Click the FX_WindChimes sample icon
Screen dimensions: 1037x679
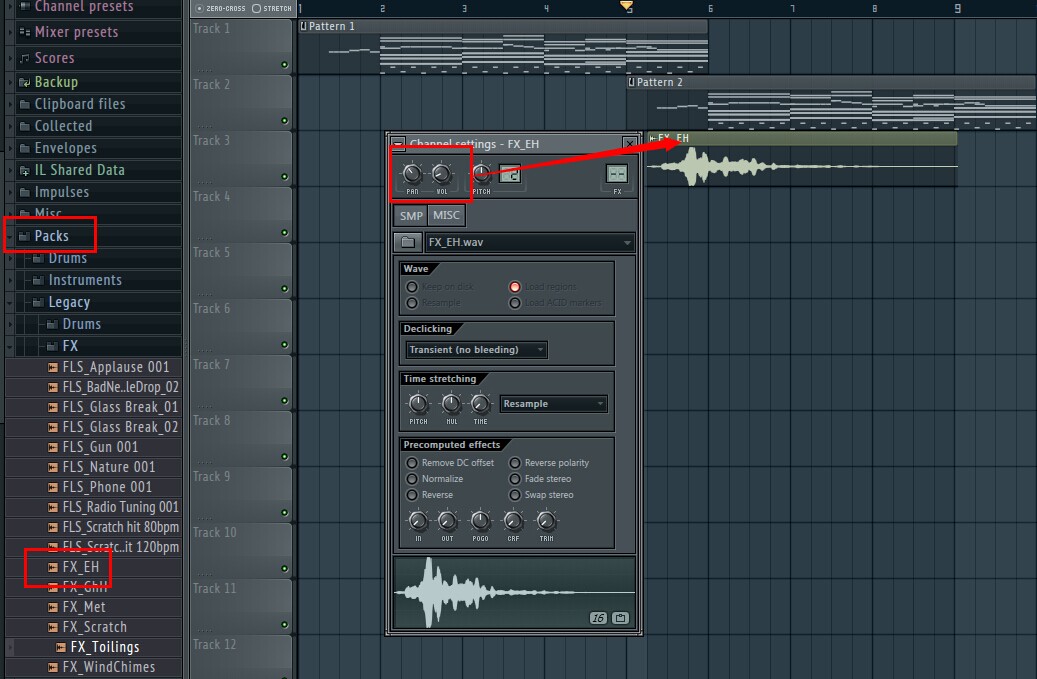click(x=53, y=667)
